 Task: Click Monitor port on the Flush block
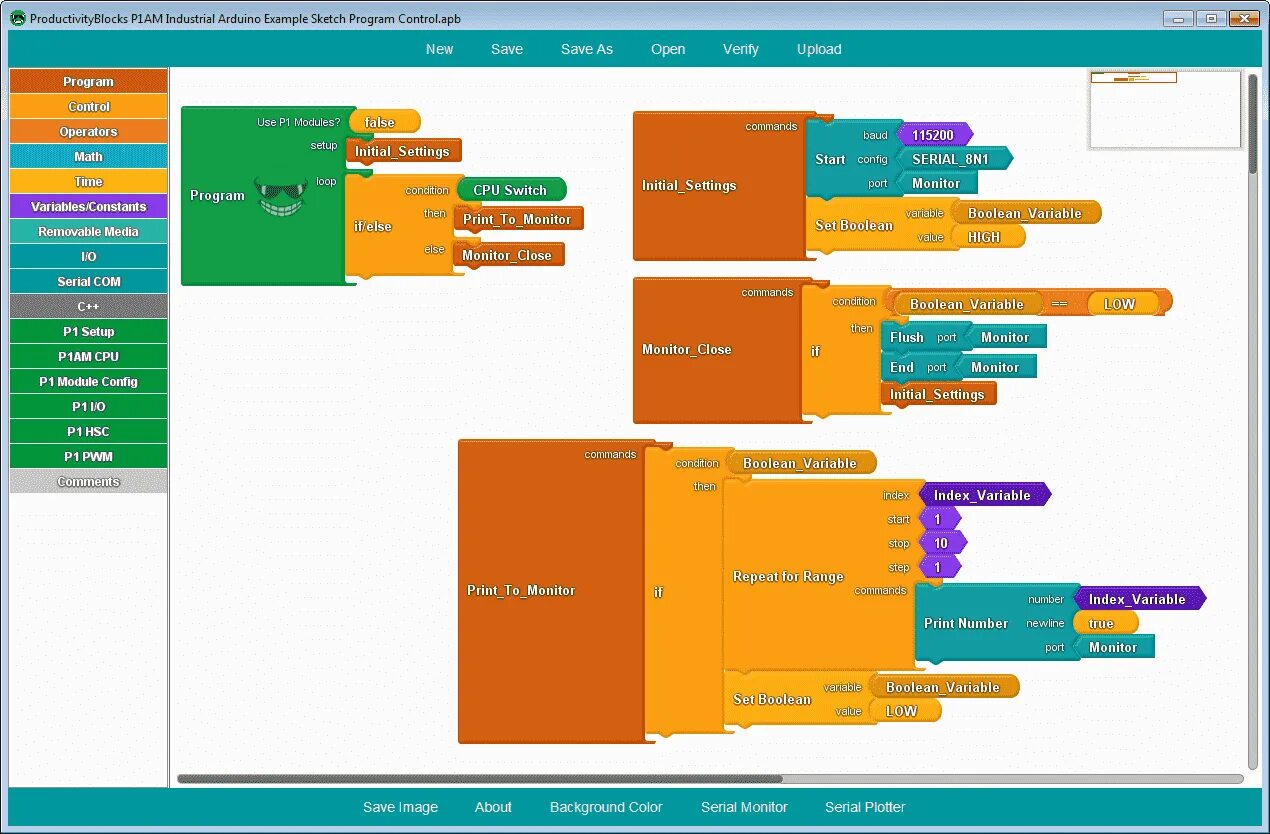pos(1005,337)
